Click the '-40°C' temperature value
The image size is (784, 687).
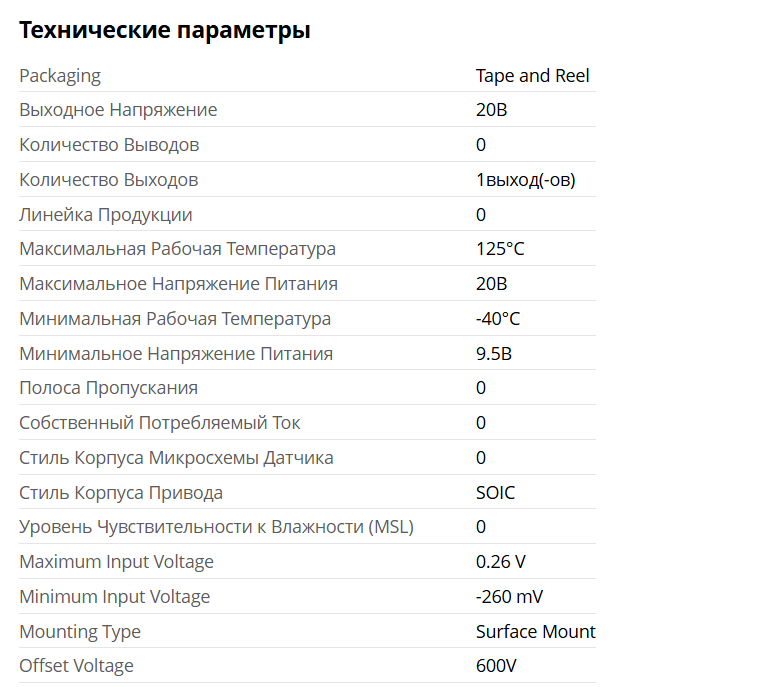click(x=498, y=319)
